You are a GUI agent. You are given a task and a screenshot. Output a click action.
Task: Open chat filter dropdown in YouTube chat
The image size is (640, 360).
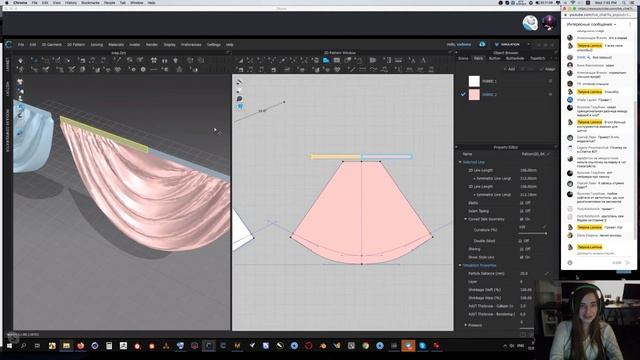(x=591, y=24)
